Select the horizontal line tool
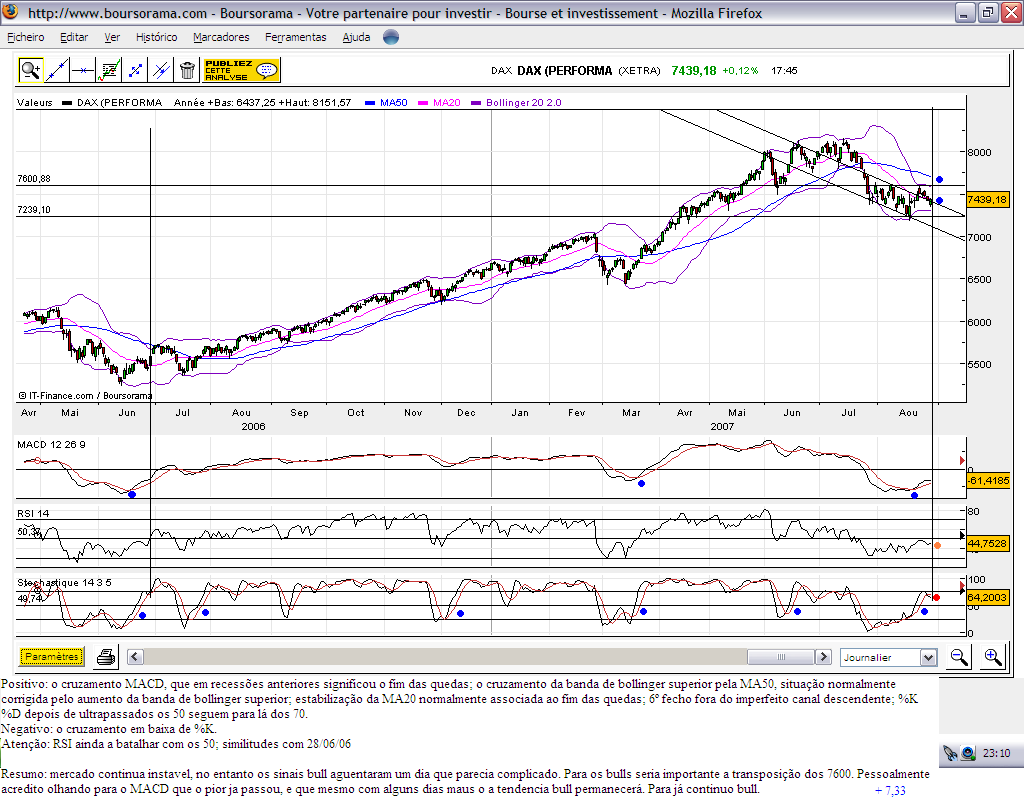Screen dimensions: 1024x800 tap(83, 70)
